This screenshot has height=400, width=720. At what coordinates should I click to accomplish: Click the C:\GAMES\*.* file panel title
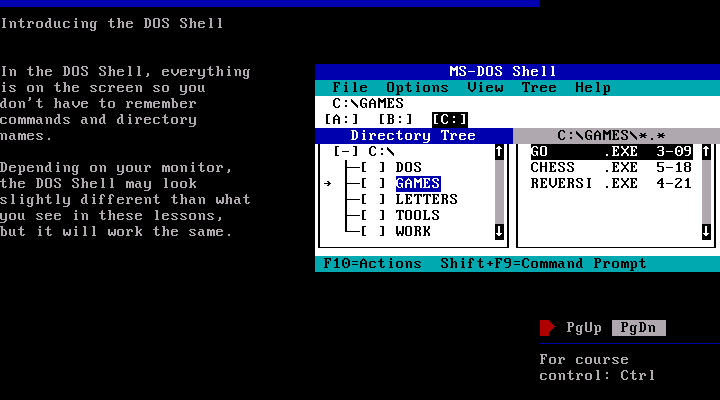[616, 135]
